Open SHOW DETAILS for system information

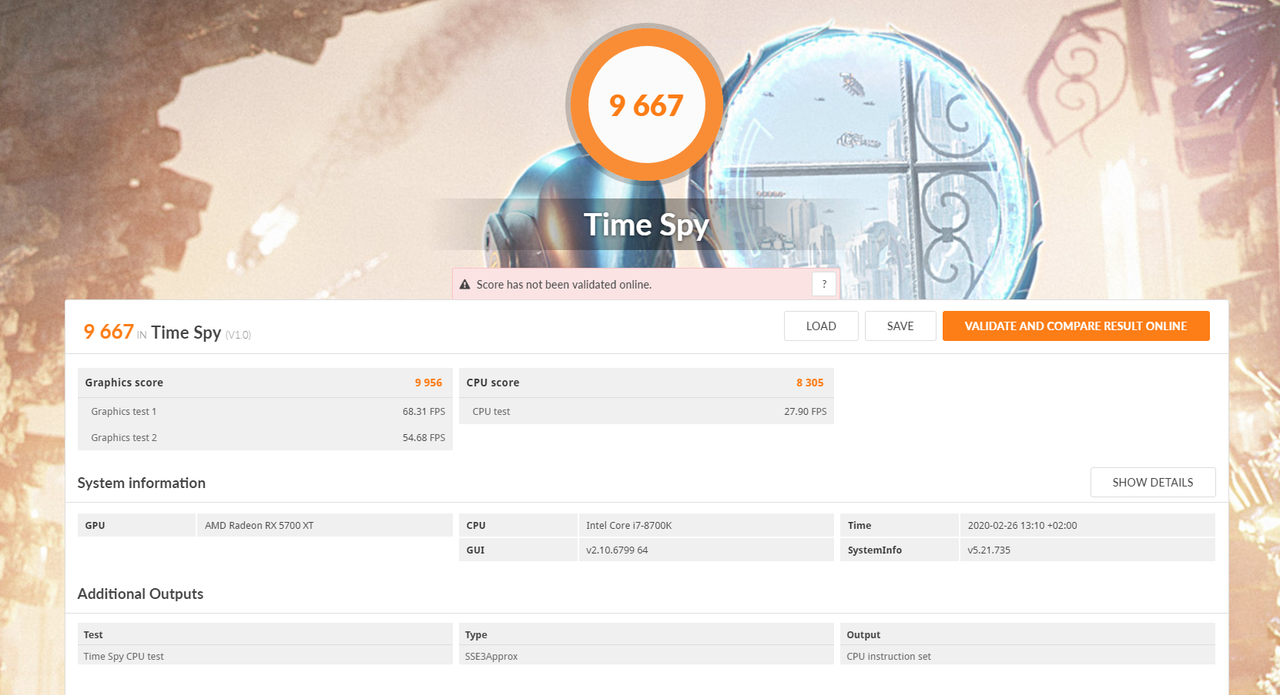(x=1153, y=482)
